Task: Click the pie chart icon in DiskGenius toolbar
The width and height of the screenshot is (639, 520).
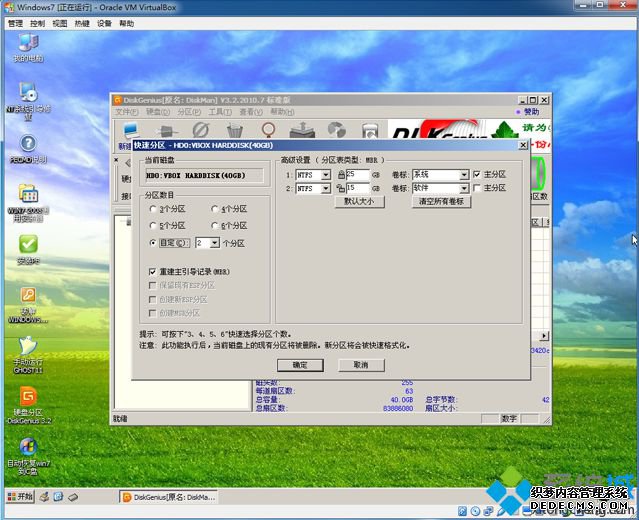Action: tap(336, 130)
